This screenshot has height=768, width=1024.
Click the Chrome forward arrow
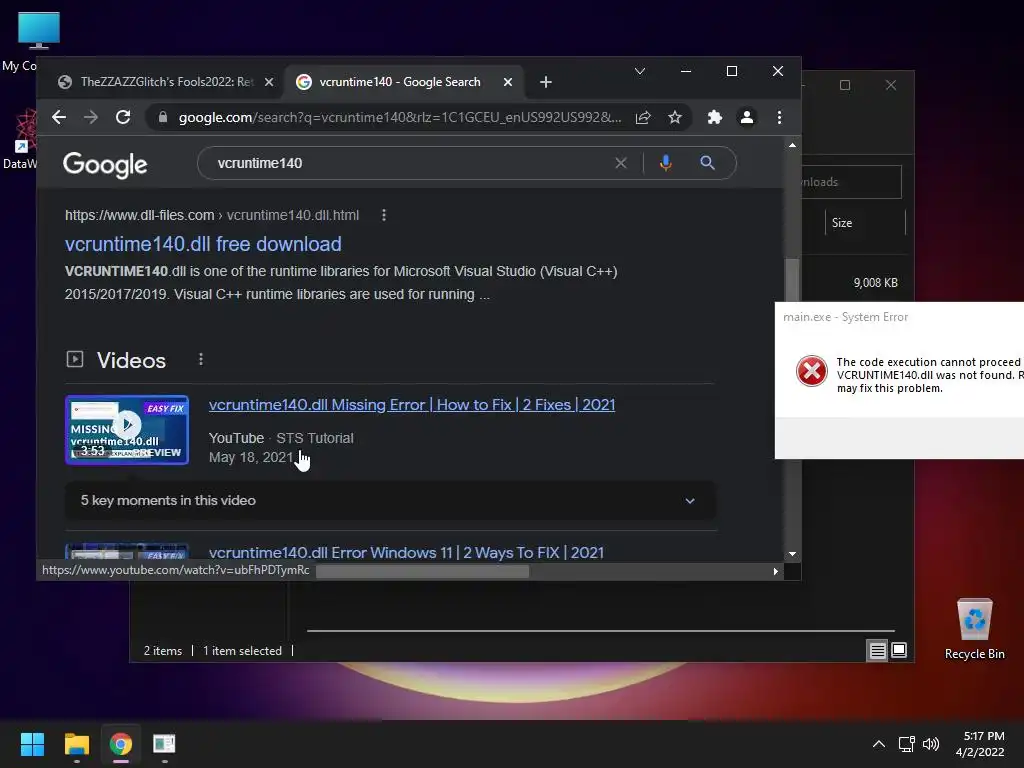coord(91,118)
